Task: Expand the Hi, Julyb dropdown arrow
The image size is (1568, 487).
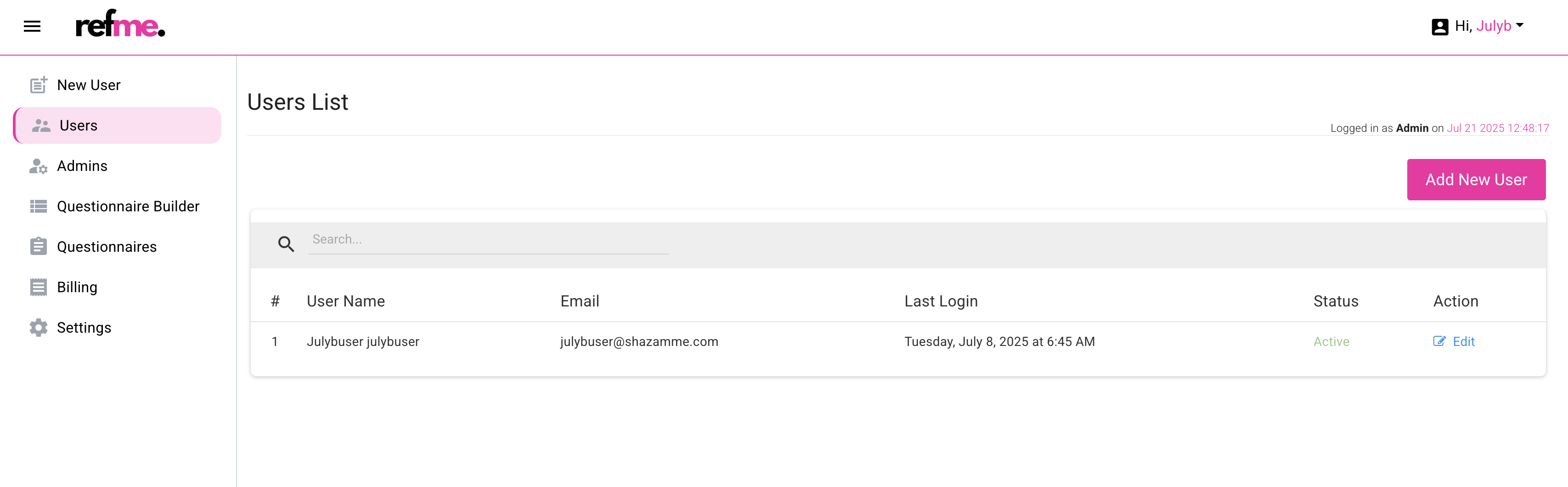Action: (x=1519, y=26)
